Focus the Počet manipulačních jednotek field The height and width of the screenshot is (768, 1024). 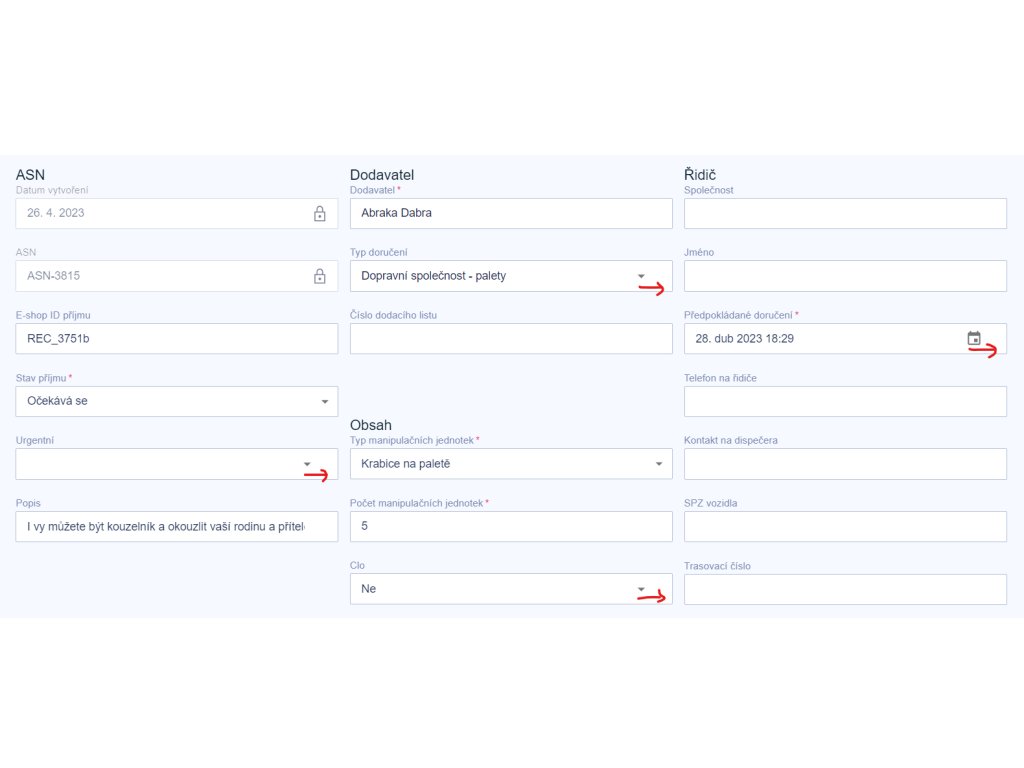(x=511, y=526)
